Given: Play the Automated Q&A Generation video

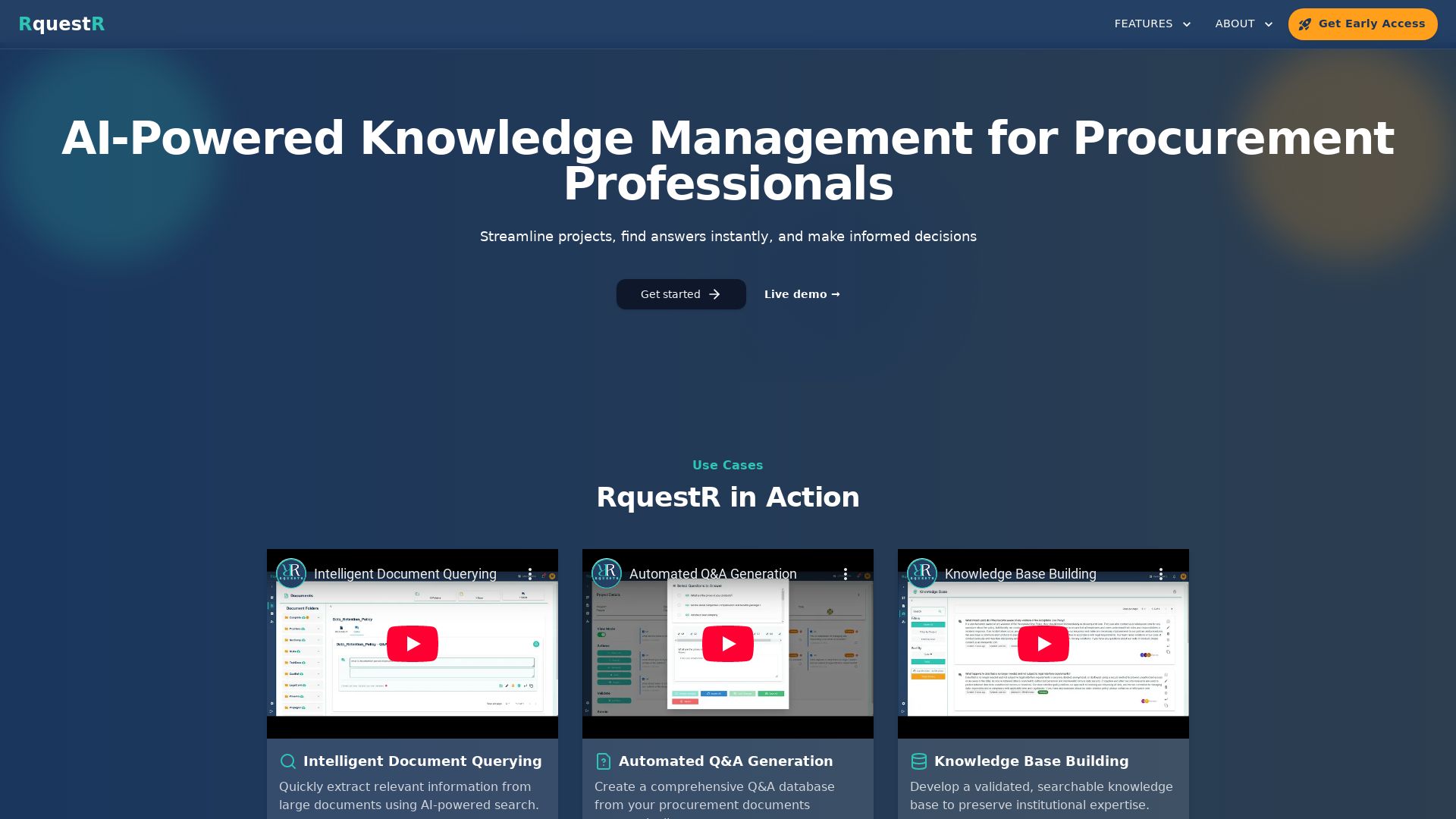Looking at the screenshot, I should coord(727,644).
